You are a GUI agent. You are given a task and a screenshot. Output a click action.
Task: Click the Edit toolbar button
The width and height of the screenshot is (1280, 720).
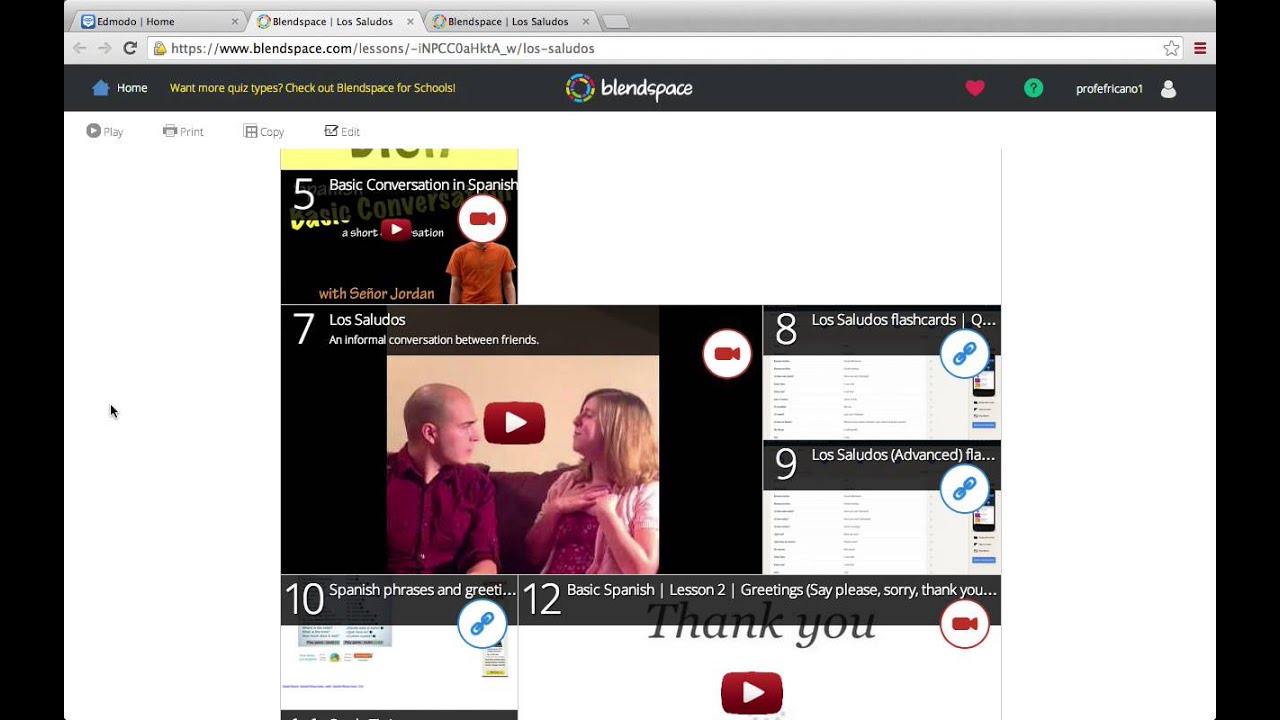point(342,131)
